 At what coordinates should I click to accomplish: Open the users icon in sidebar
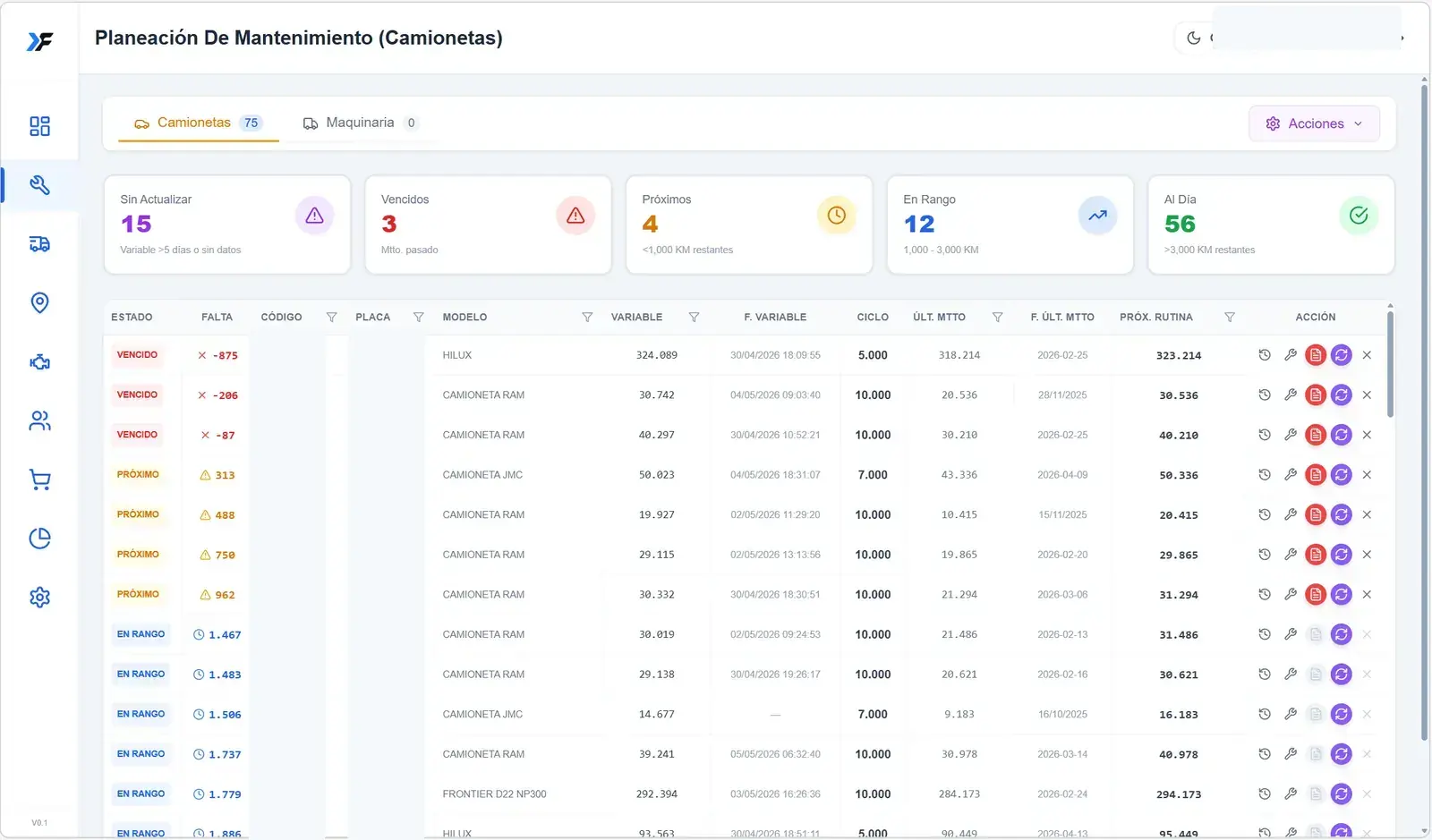pos(39,421)
